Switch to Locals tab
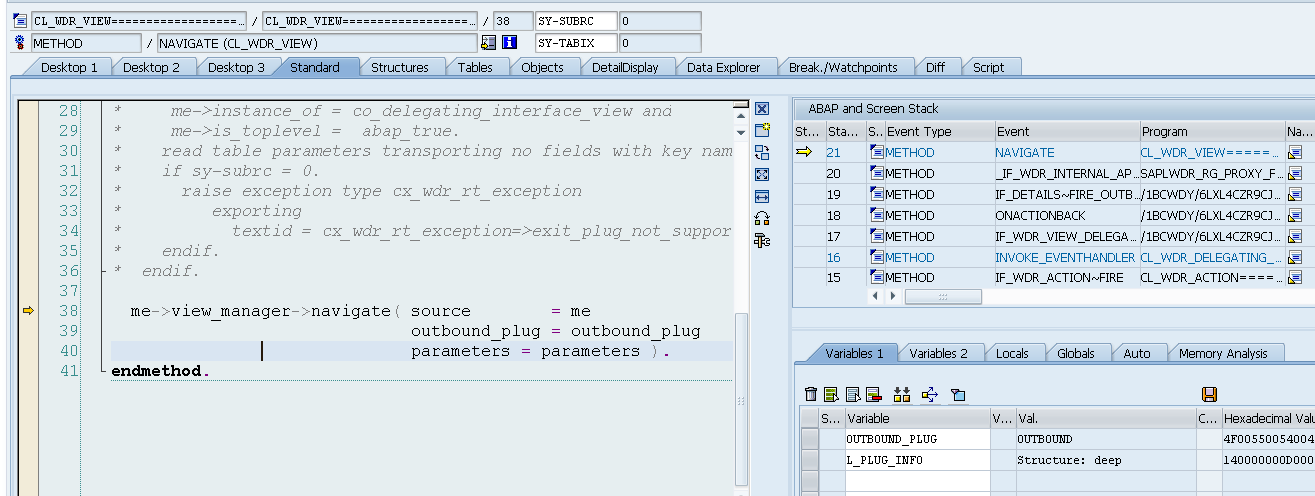The height and width of the screenshot is (496, 1315). click(x=1012, y=353)
